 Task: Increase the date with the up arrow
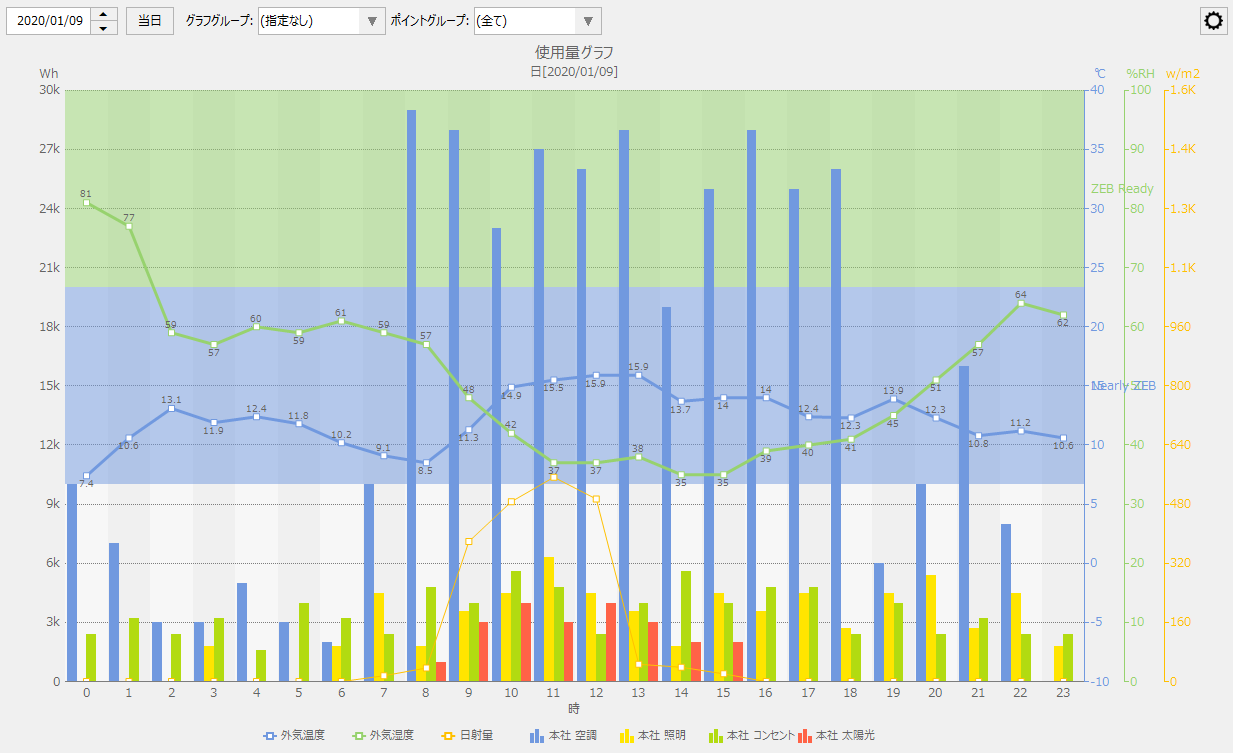tap(104, 14)
